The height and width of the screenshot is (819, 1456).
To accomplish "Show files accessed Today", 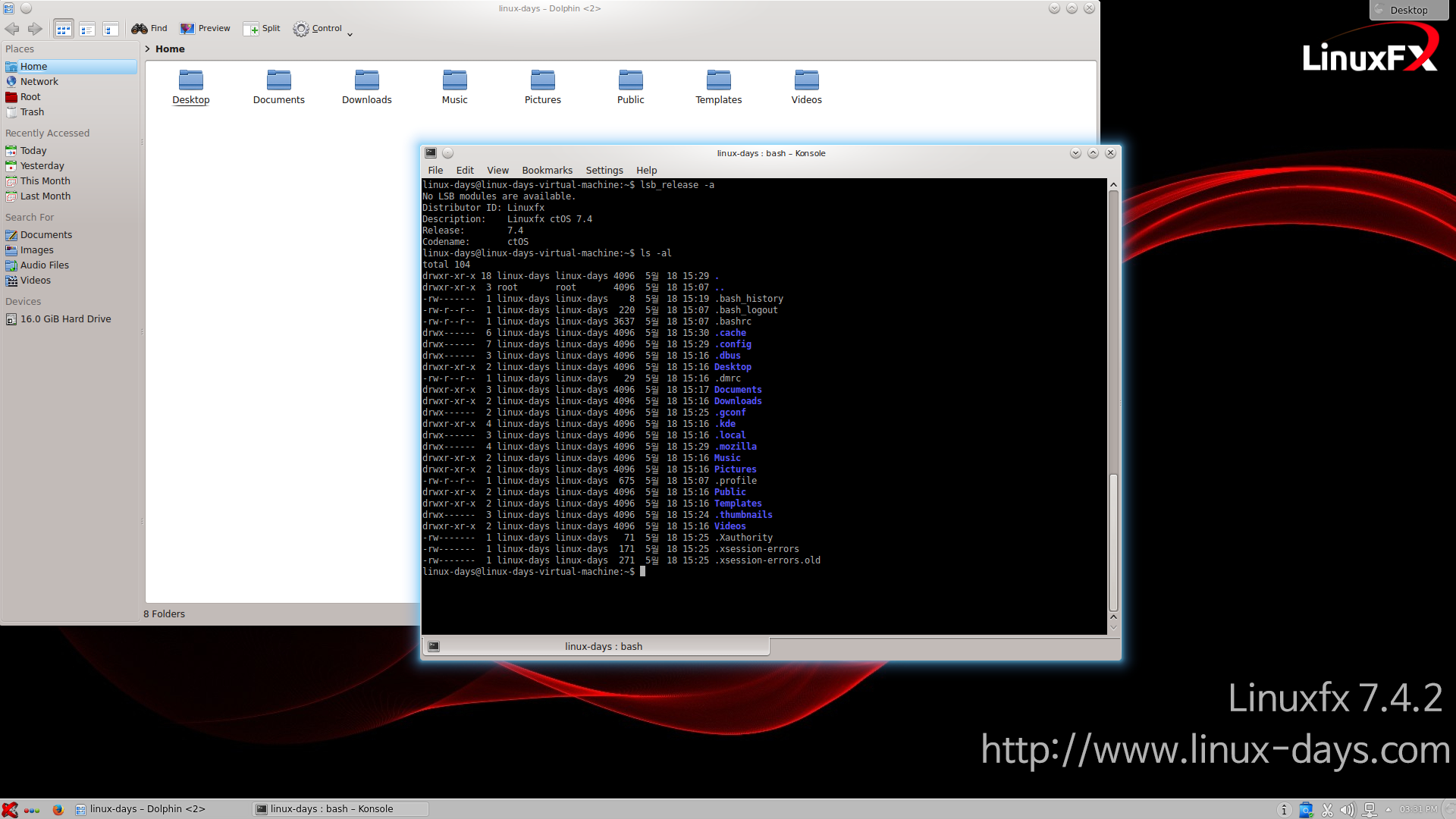I will [x=70, y=151].
